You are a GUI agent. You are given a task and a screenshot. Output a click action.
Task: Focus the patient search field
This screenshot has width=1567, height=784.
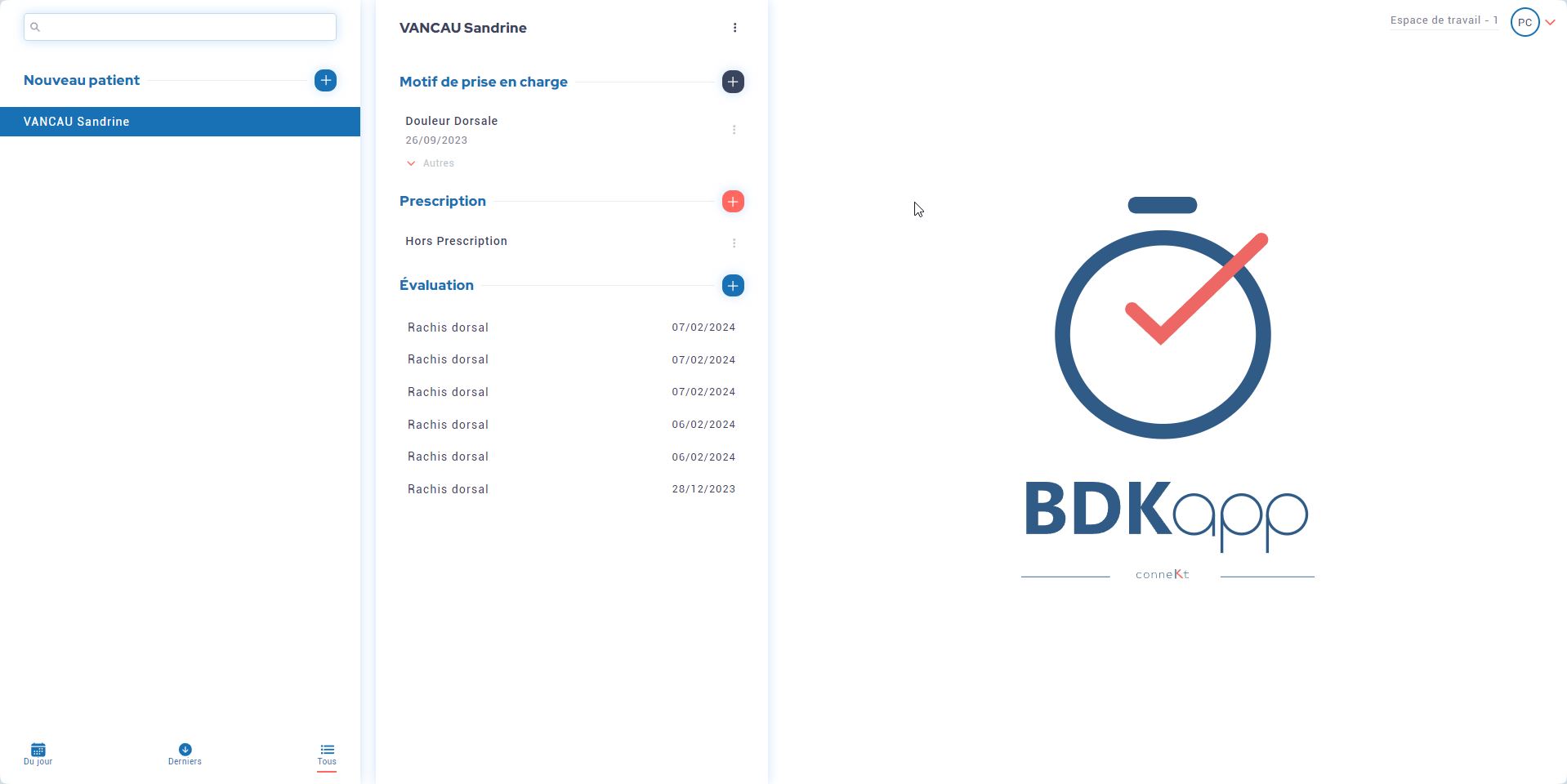(180, 27)
